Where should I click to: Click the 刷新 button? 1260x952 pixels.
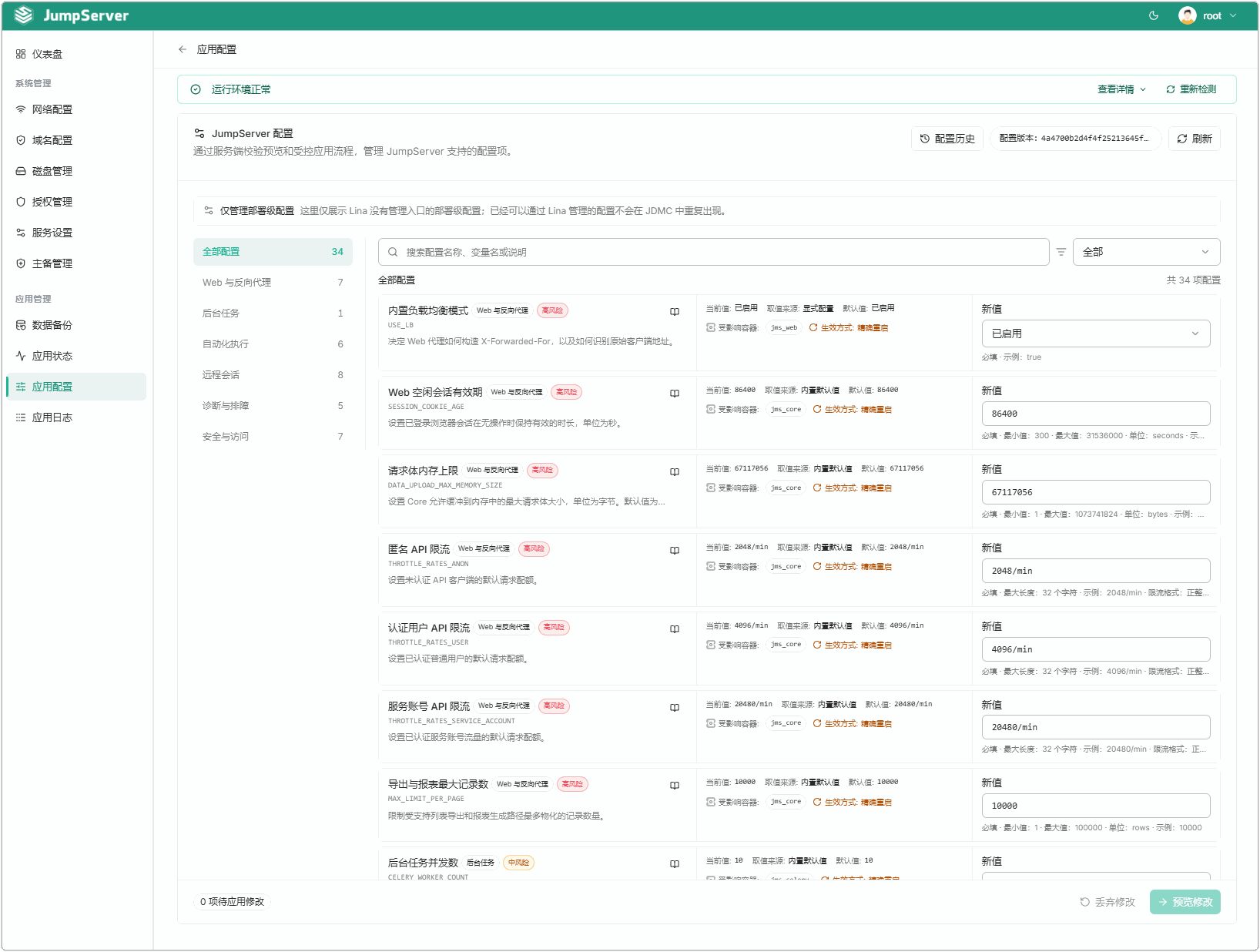click(1194, 139)
